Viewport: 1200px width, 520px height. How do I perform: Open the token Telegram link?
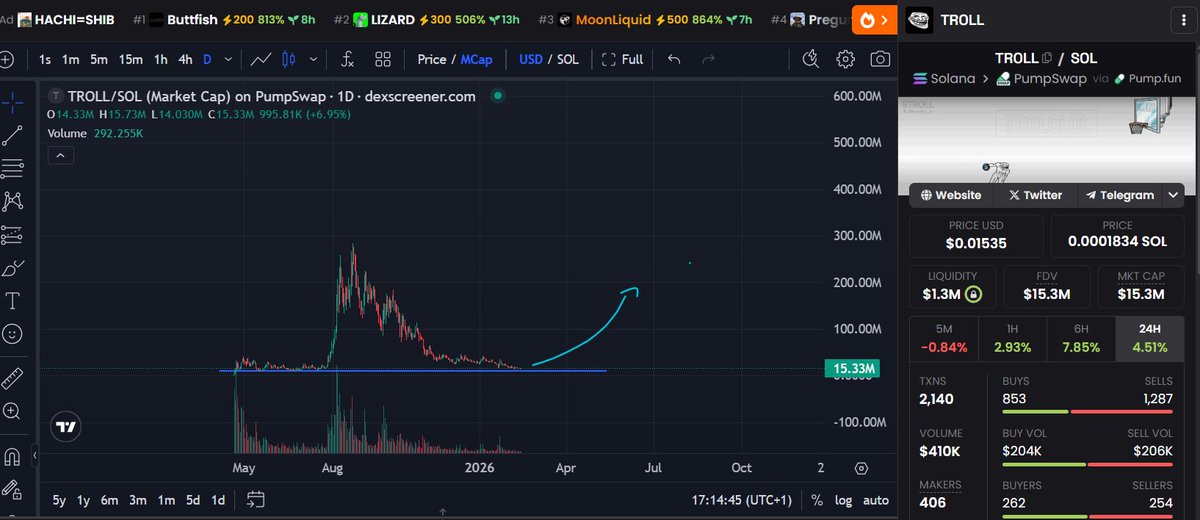pos(1120,195)
